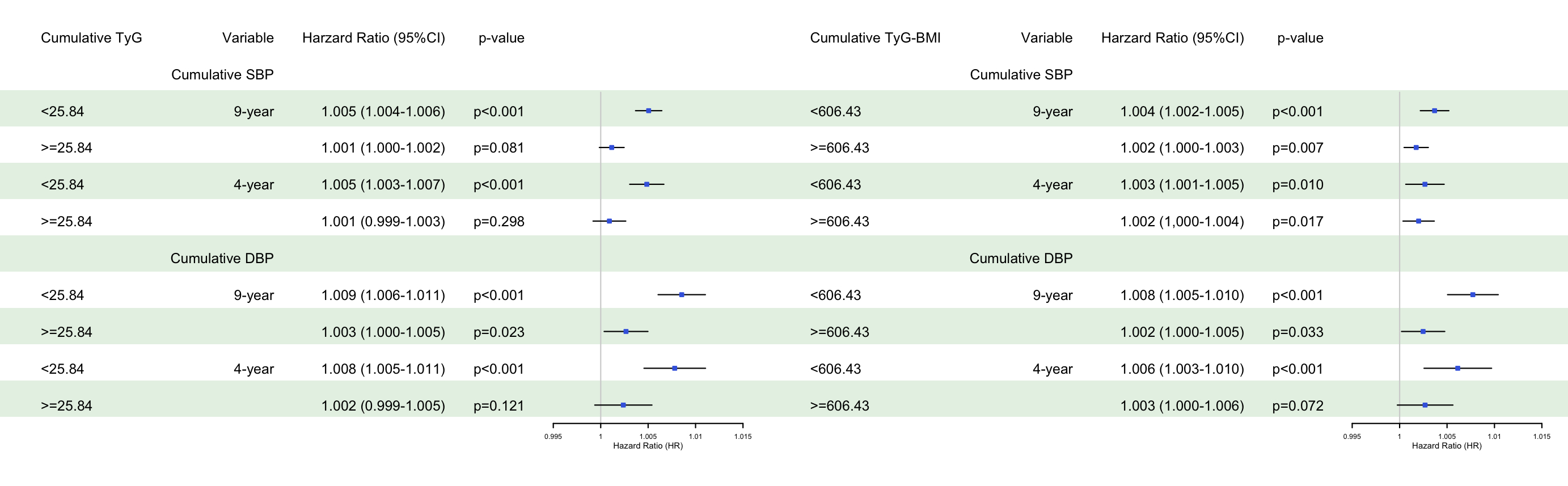Click the 1.006 (1.003-1.010) hazard ratio text
This screenshot has width=1568, height=486.
click(x=1181, y=369)
